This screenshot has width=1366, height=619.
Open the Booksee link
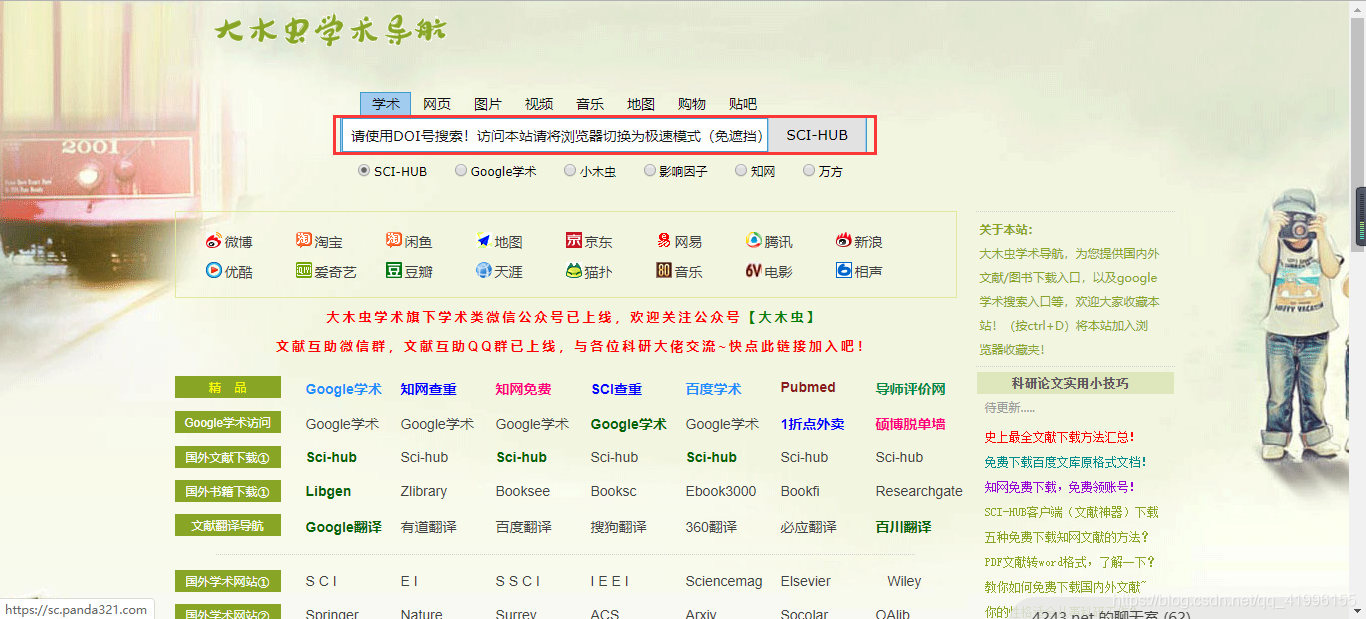523,491
